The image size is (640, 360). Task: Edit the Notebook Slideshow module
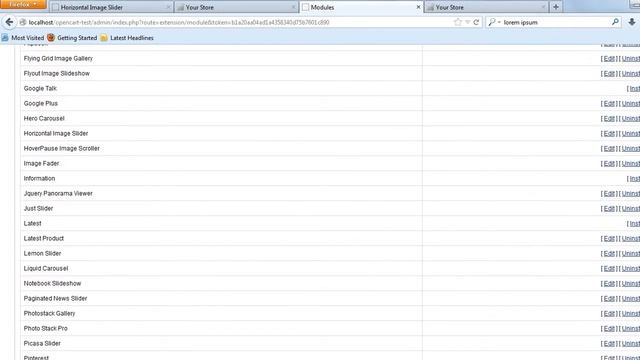point(609,284)
